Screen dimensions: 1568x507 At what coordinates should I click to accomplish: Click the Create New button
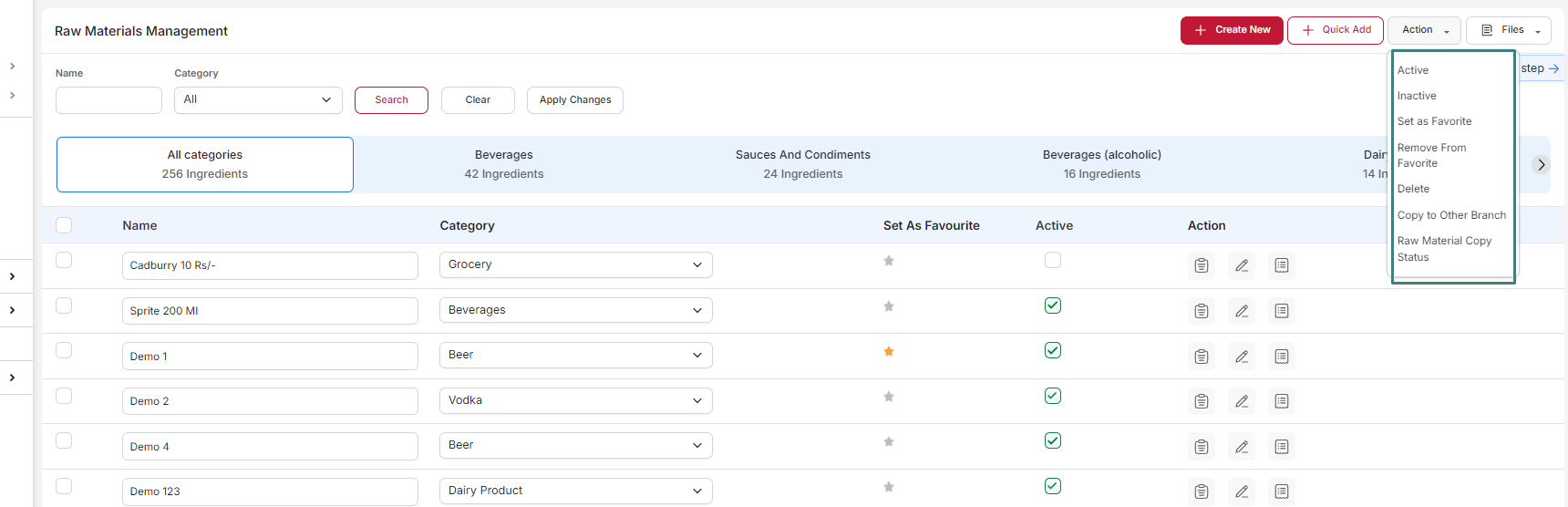1232,30
